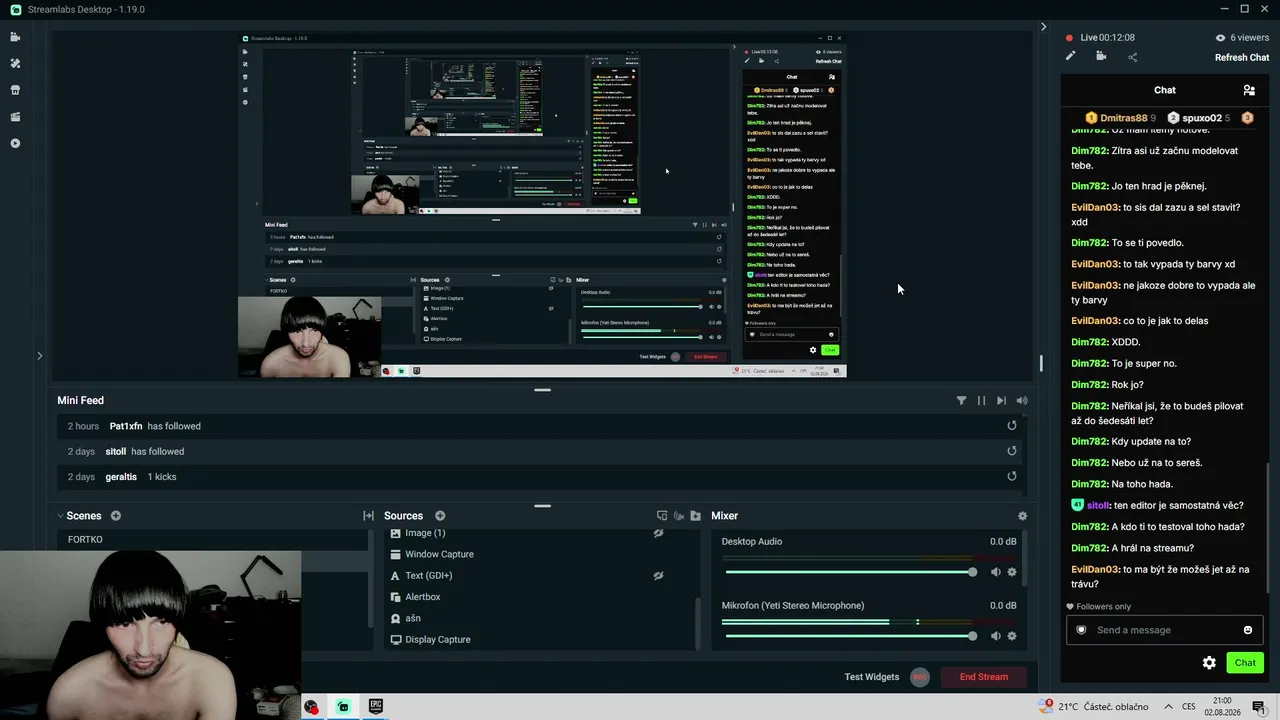Toggle the REC recording button

point(920,677)
